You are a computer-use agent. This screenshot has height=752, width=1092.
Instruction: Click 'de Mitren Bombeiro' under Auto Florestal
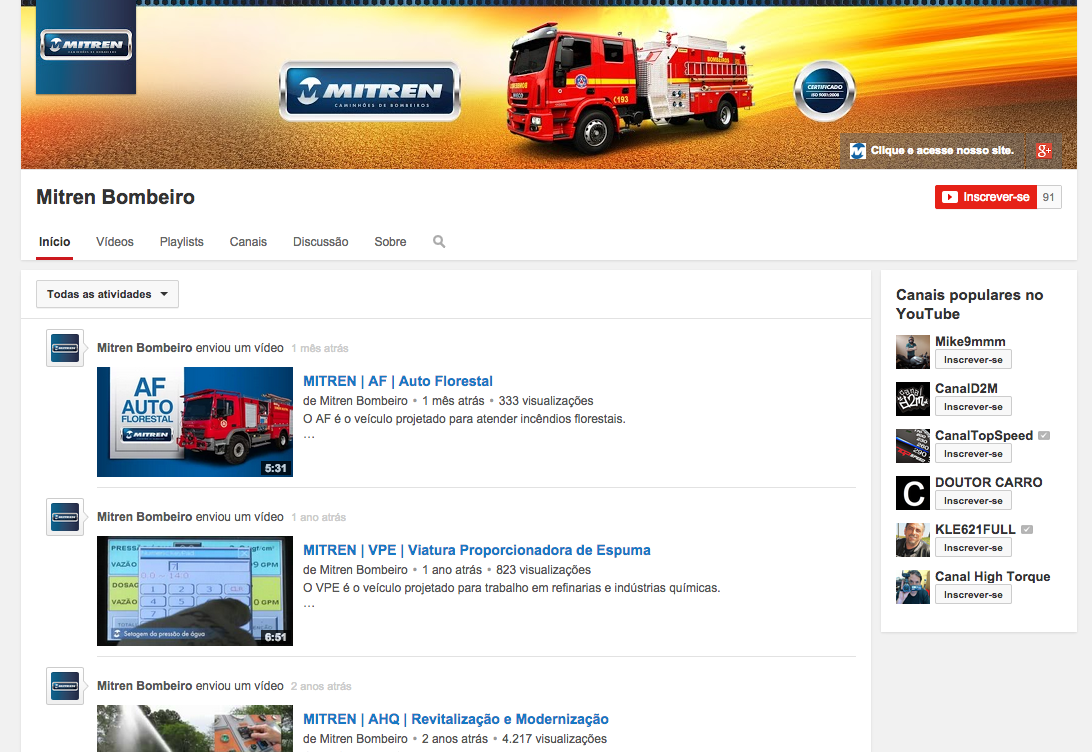[355, 401]
